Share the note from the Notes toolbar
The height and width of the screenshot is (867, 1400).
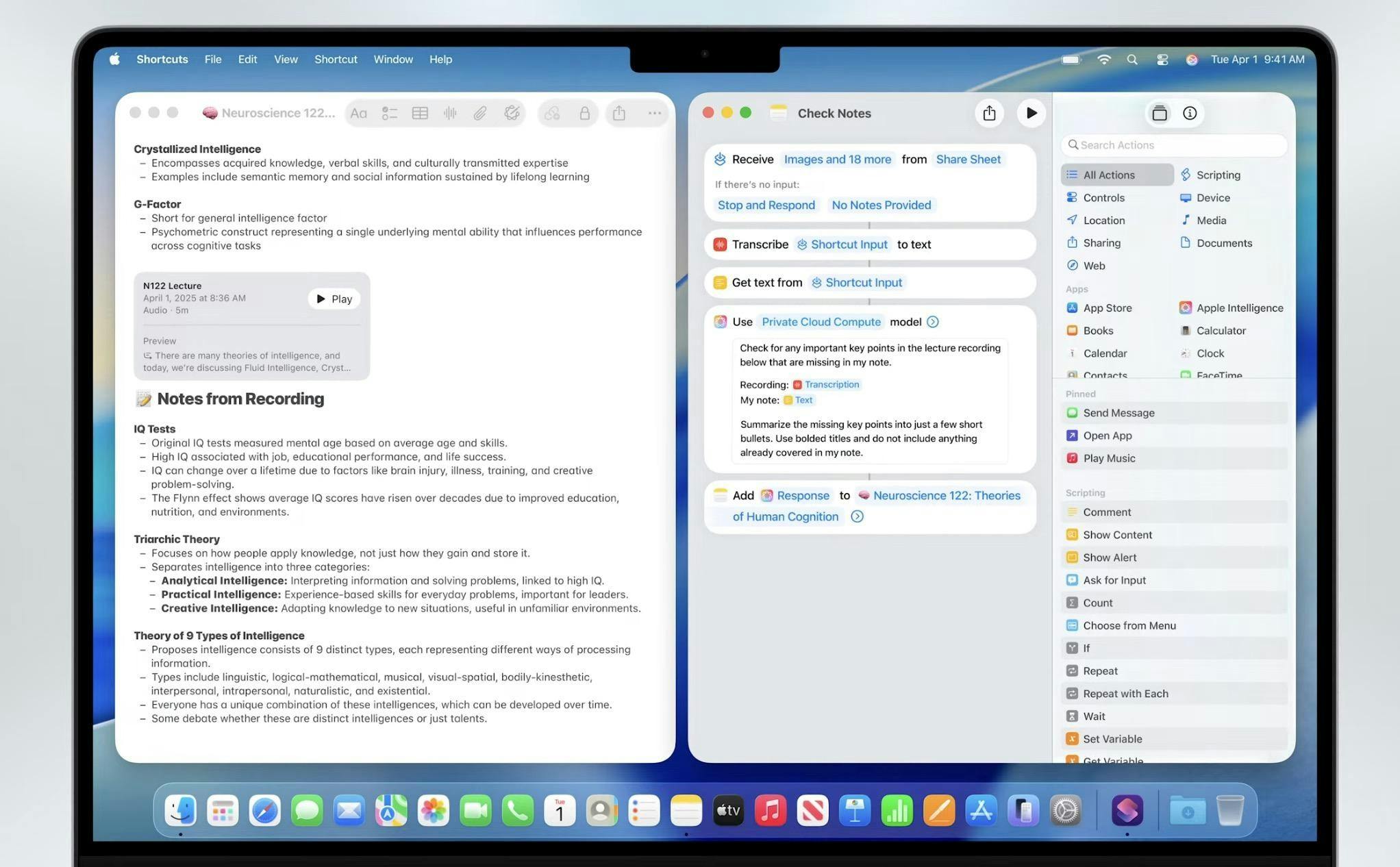click(x=619, y=113)
